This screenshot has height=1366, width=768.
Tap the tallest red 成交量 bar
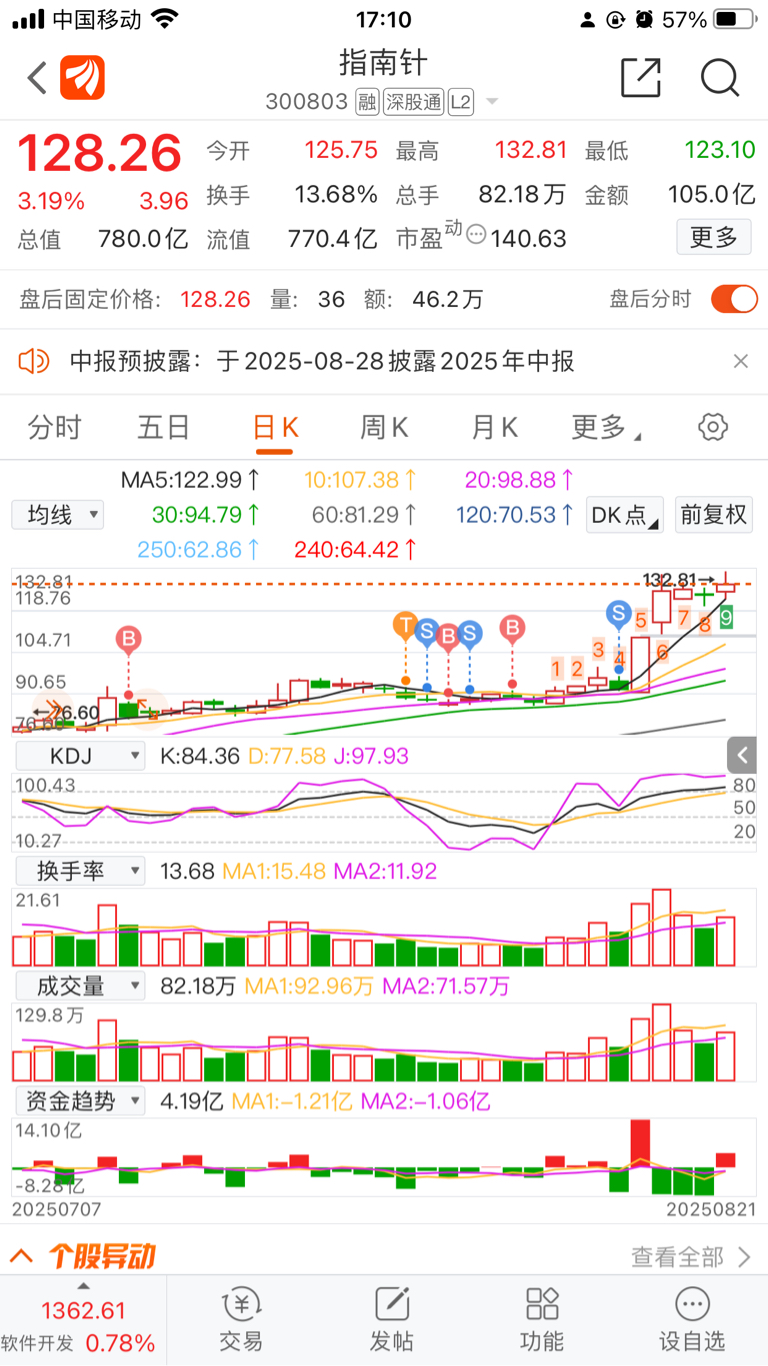click(662, 1042)
